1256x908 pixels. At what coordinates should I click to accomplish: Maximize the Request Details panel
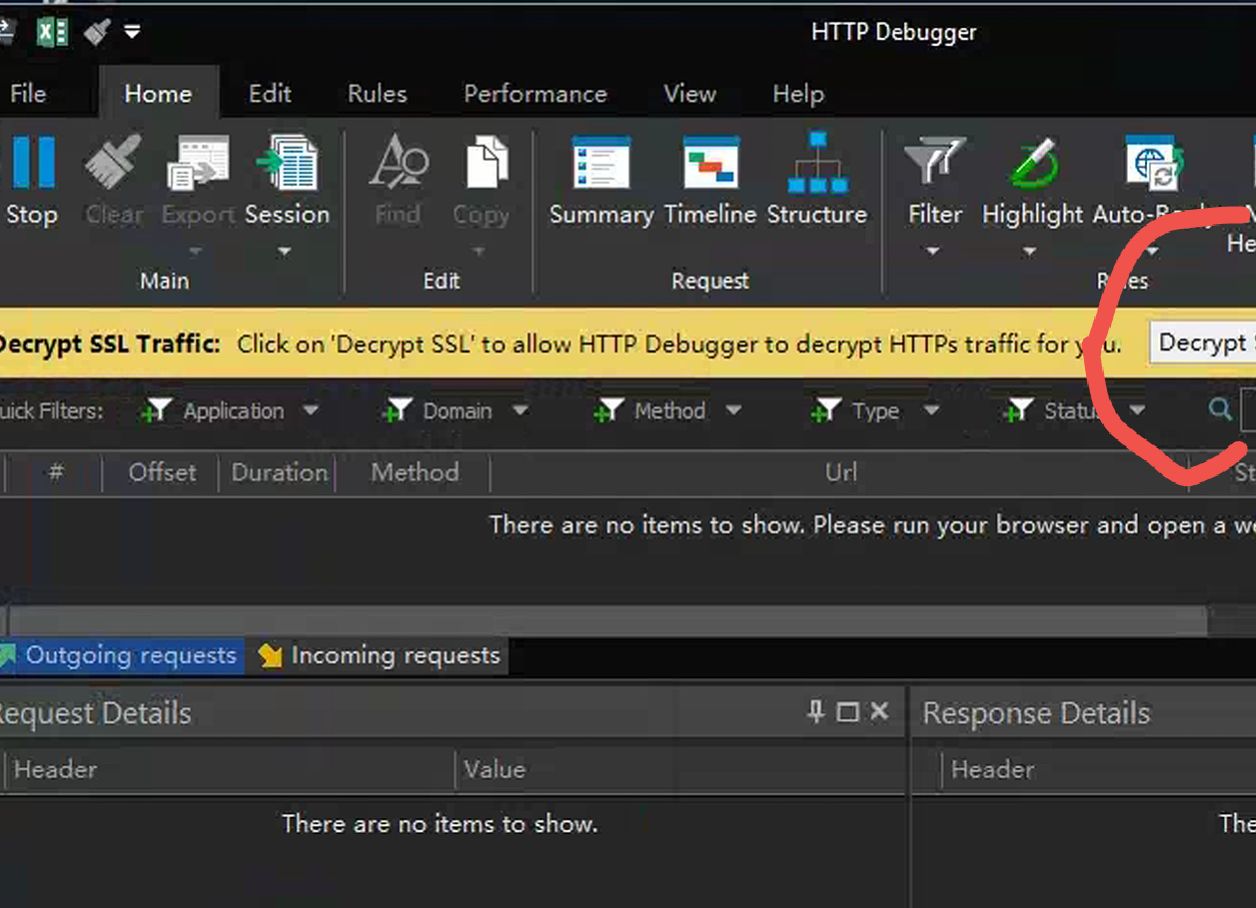pyautogui.click(x=847, y=711)
